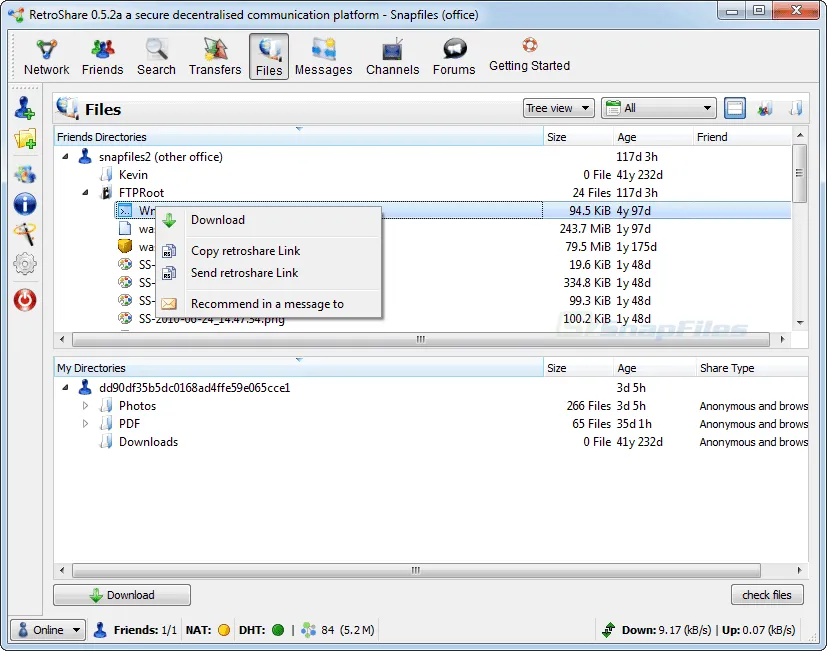This screenshot has width=827, height=651.
Task: Click the Add Share folder sidebar icon
Action: [25, 139]
